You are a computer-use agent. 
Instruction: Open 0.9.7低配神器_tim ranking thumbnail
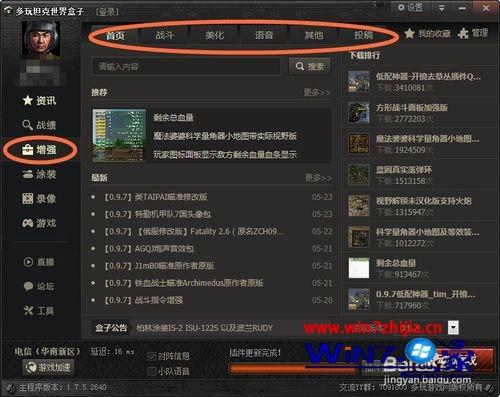(359, 299)
